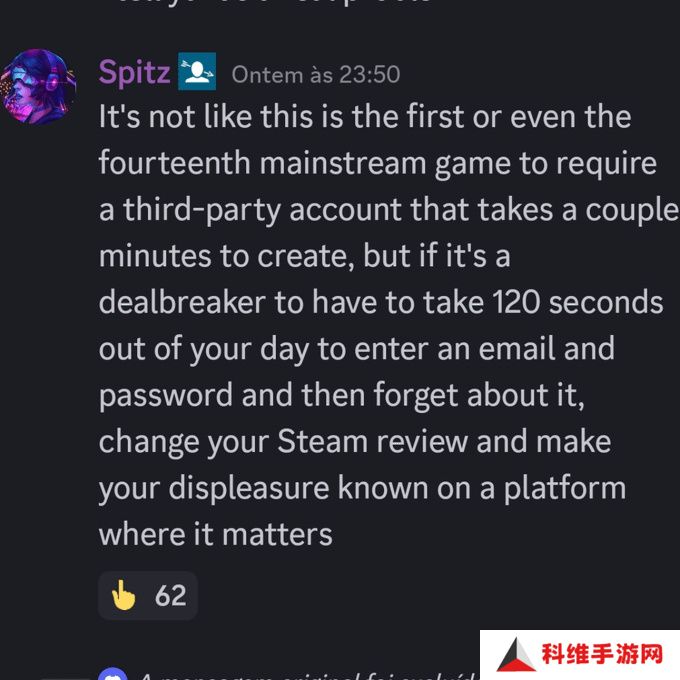Viewport: 680px width, 680px height.
Task: Click the role badge icon beside Spitz
Action: click(x=197, y=72)
